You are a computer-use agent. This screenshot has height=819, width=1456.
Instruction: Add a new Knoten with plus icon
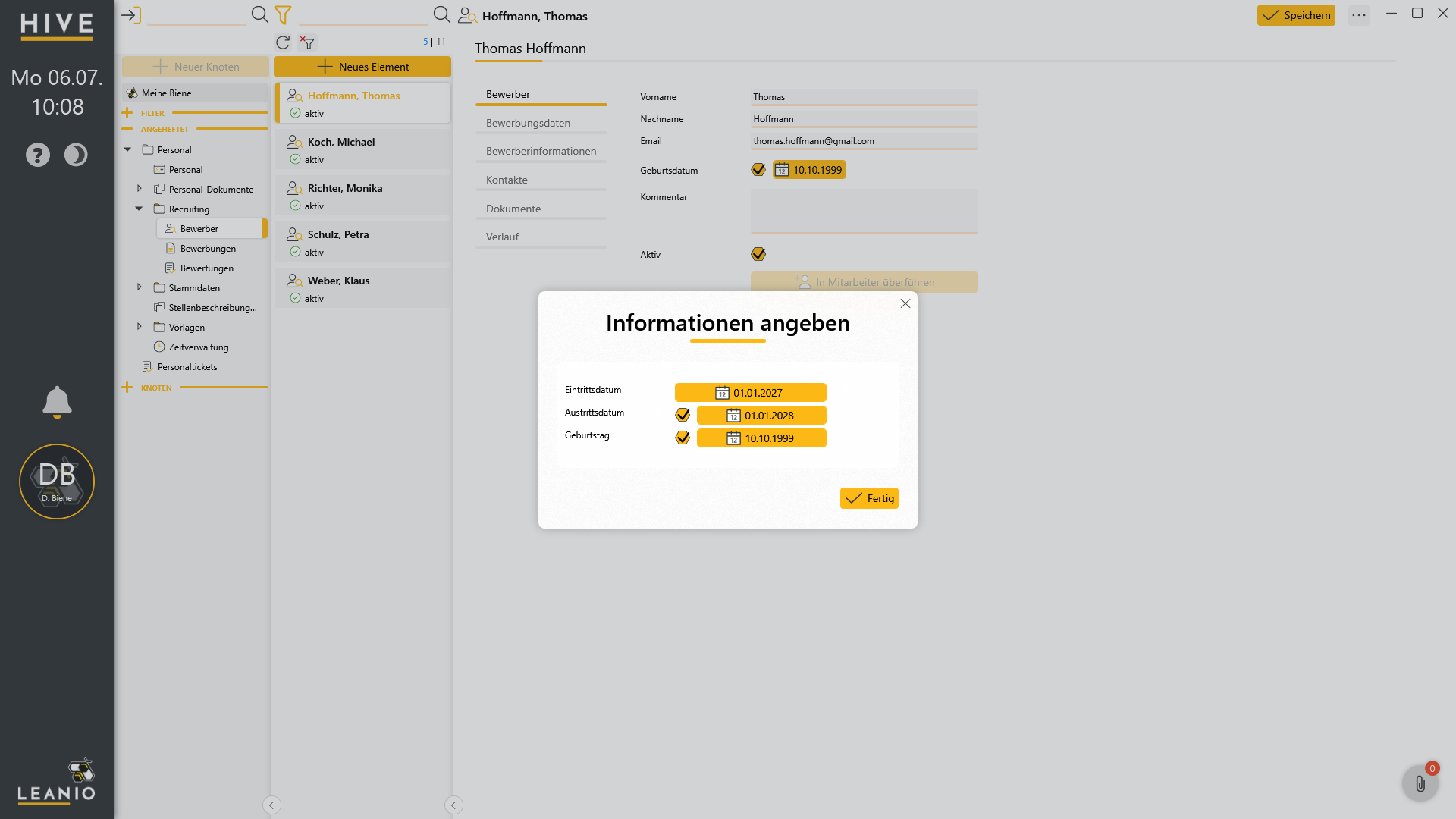(127, 388)
